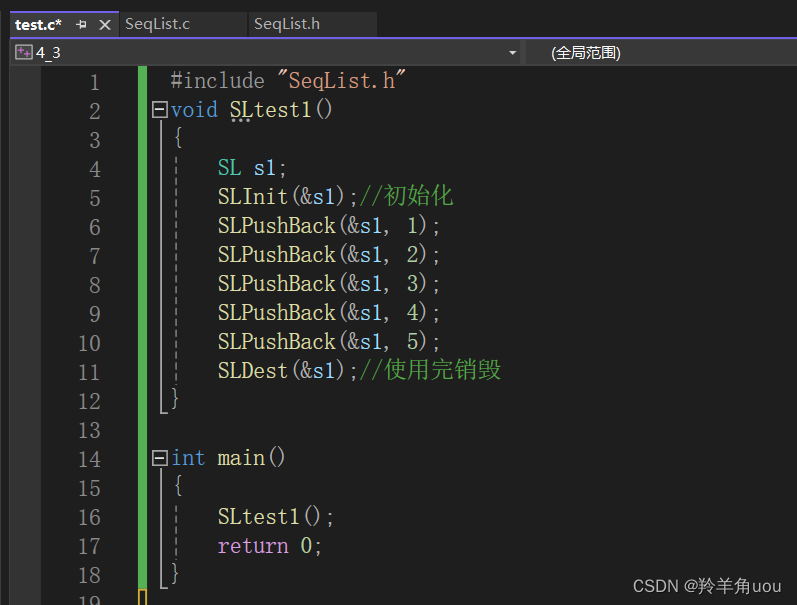Click line number 18
The image size is (797, 605).
pyautogui.click(x=89, y=576)
